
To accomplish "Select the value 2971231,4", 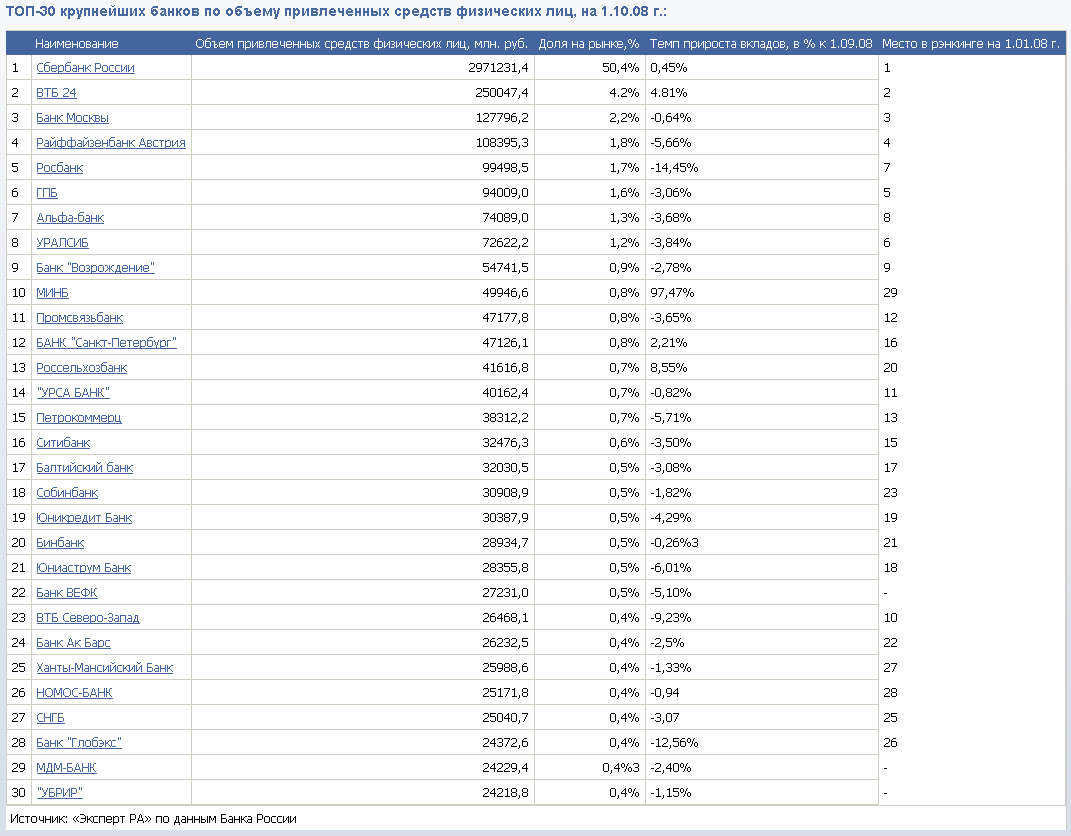I will pos(498,68).
